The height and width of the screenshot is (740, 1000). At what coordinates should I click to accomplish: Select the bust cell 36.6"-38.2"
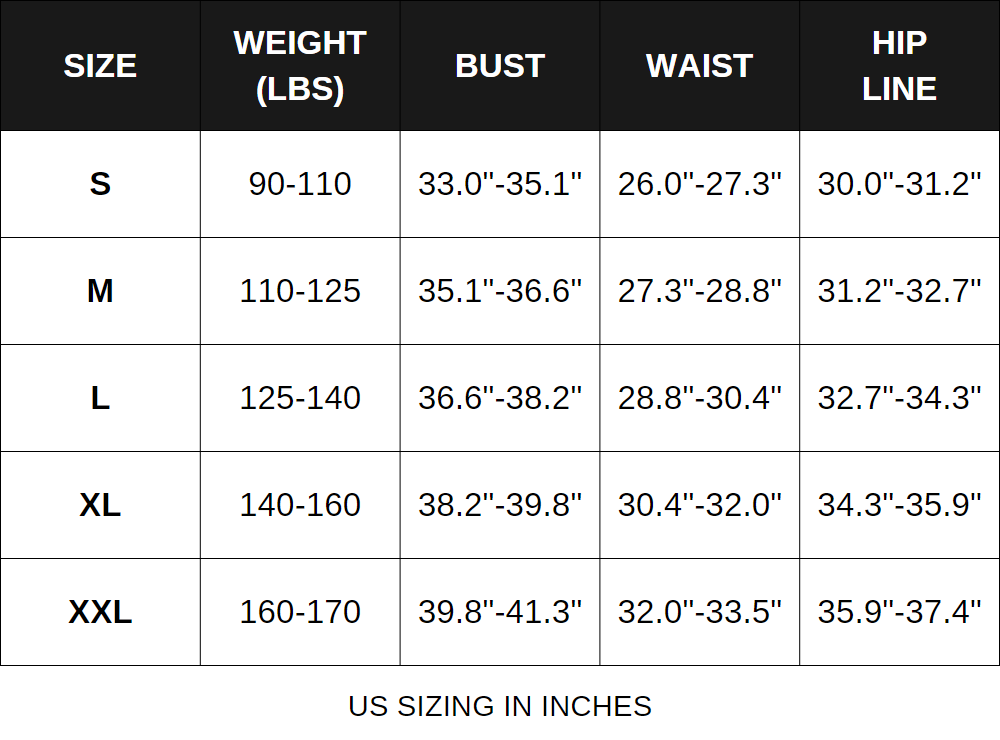pos(500,398)
